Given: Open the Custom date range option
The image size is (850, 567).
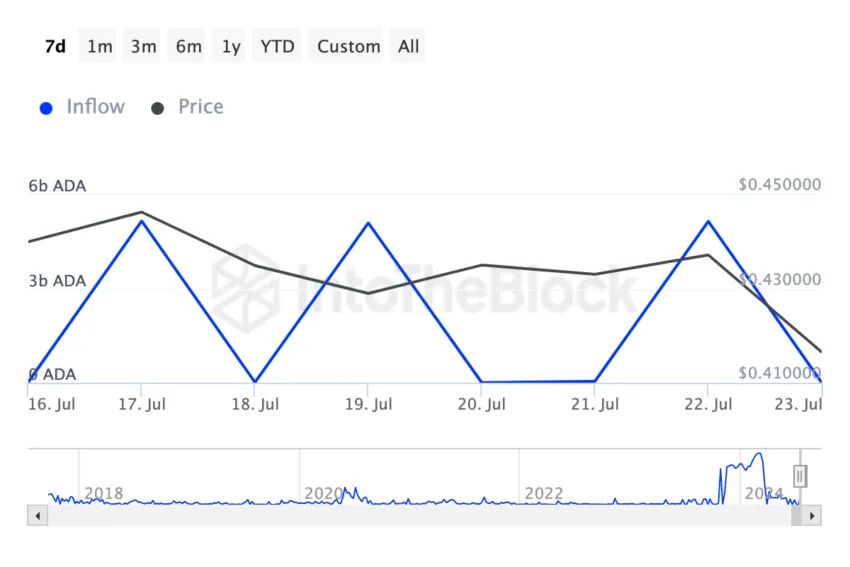Looking at the screenshot, I should pos(348,47).
